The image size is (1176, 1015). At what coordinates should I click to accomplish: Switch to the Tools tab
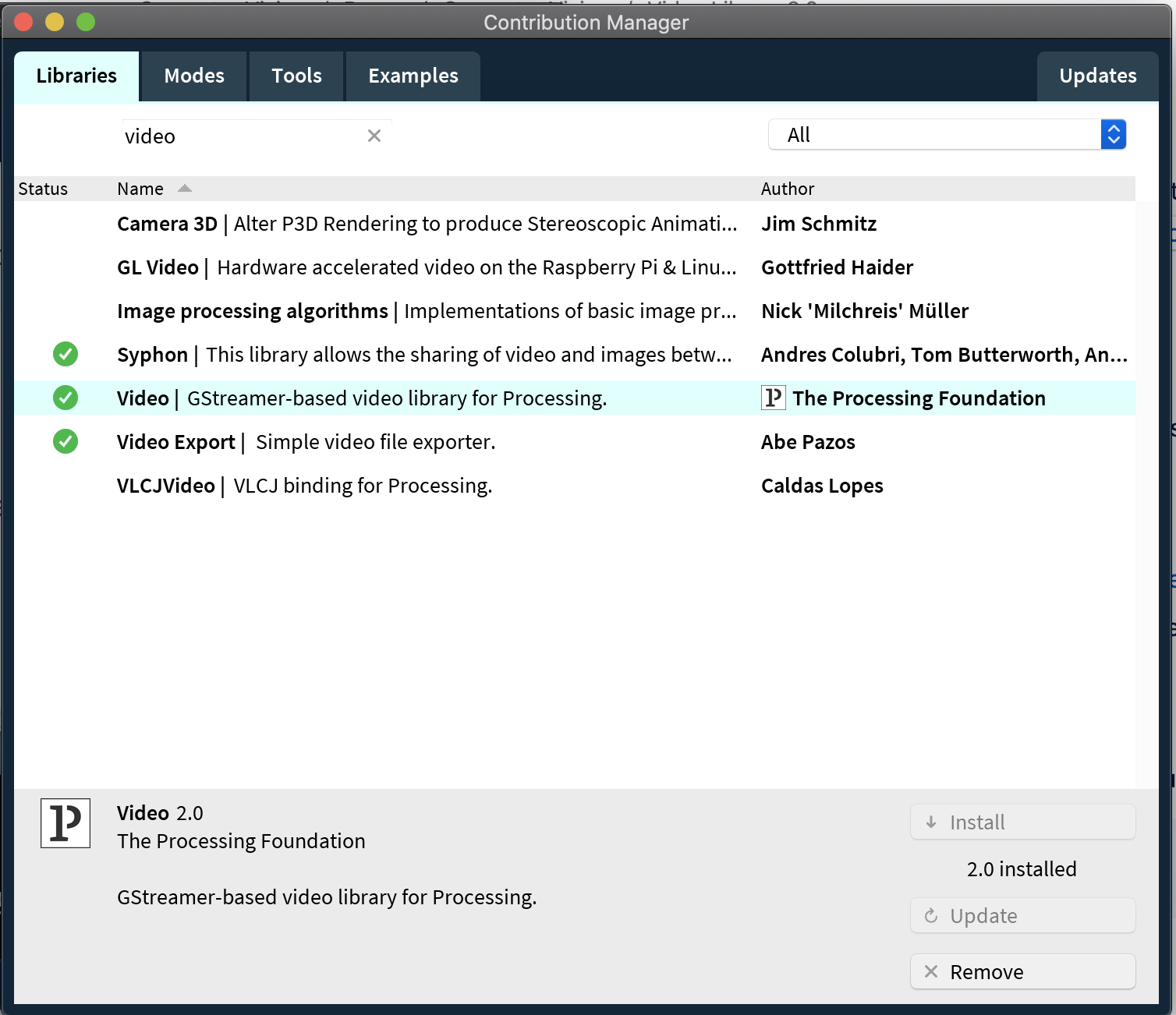296,76
